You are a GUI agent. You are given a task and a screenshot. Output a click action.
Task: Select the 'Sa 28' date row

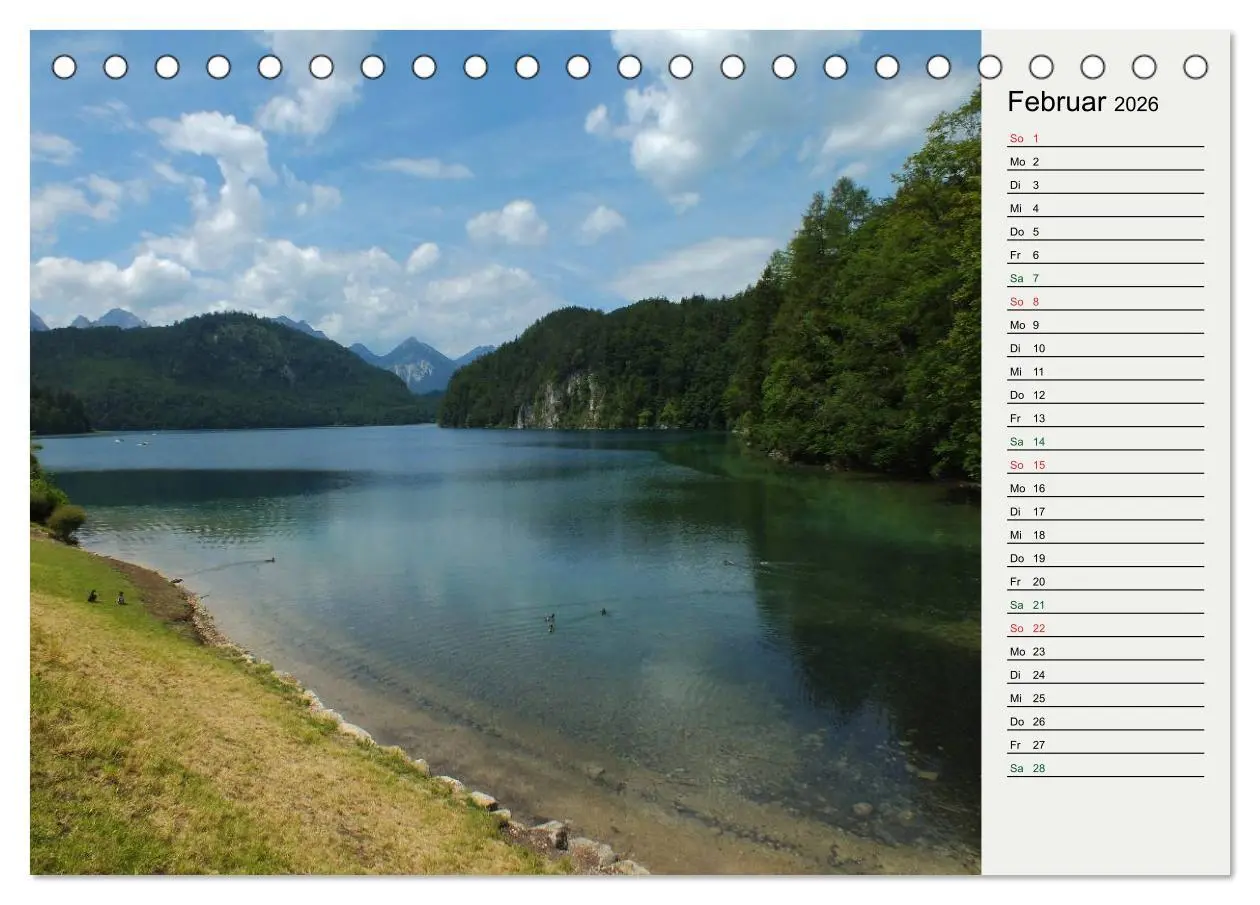coord(1105,768)
